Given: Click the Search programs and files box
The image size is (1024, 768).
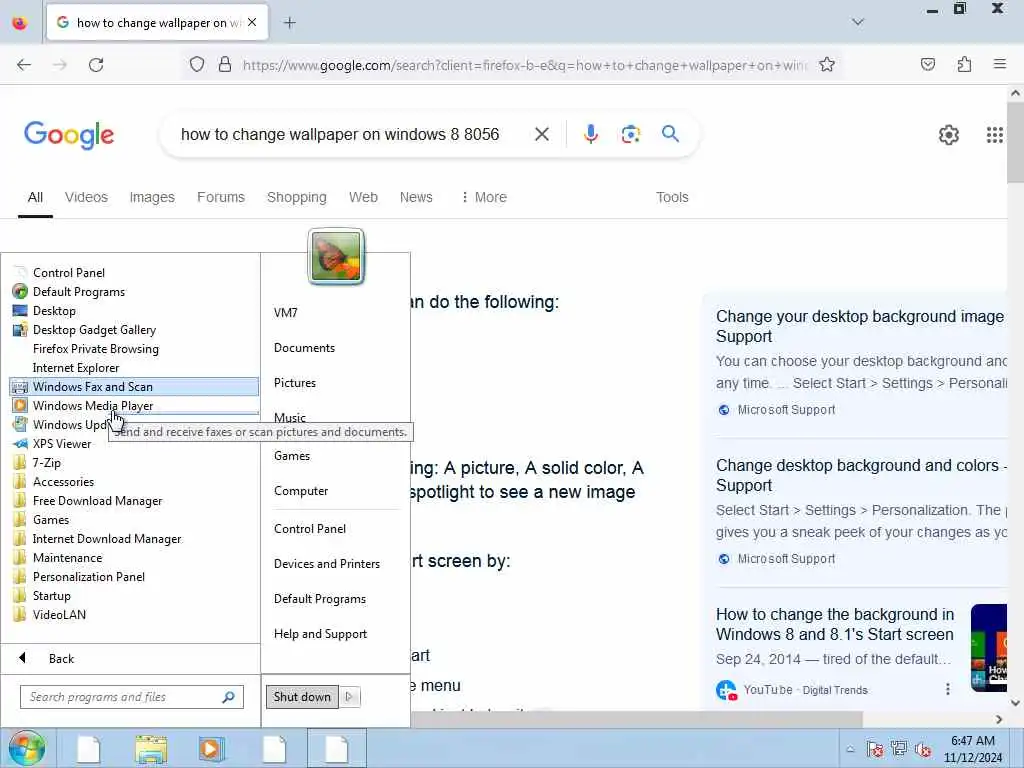Looking at the screenshot, I should 131,697.
